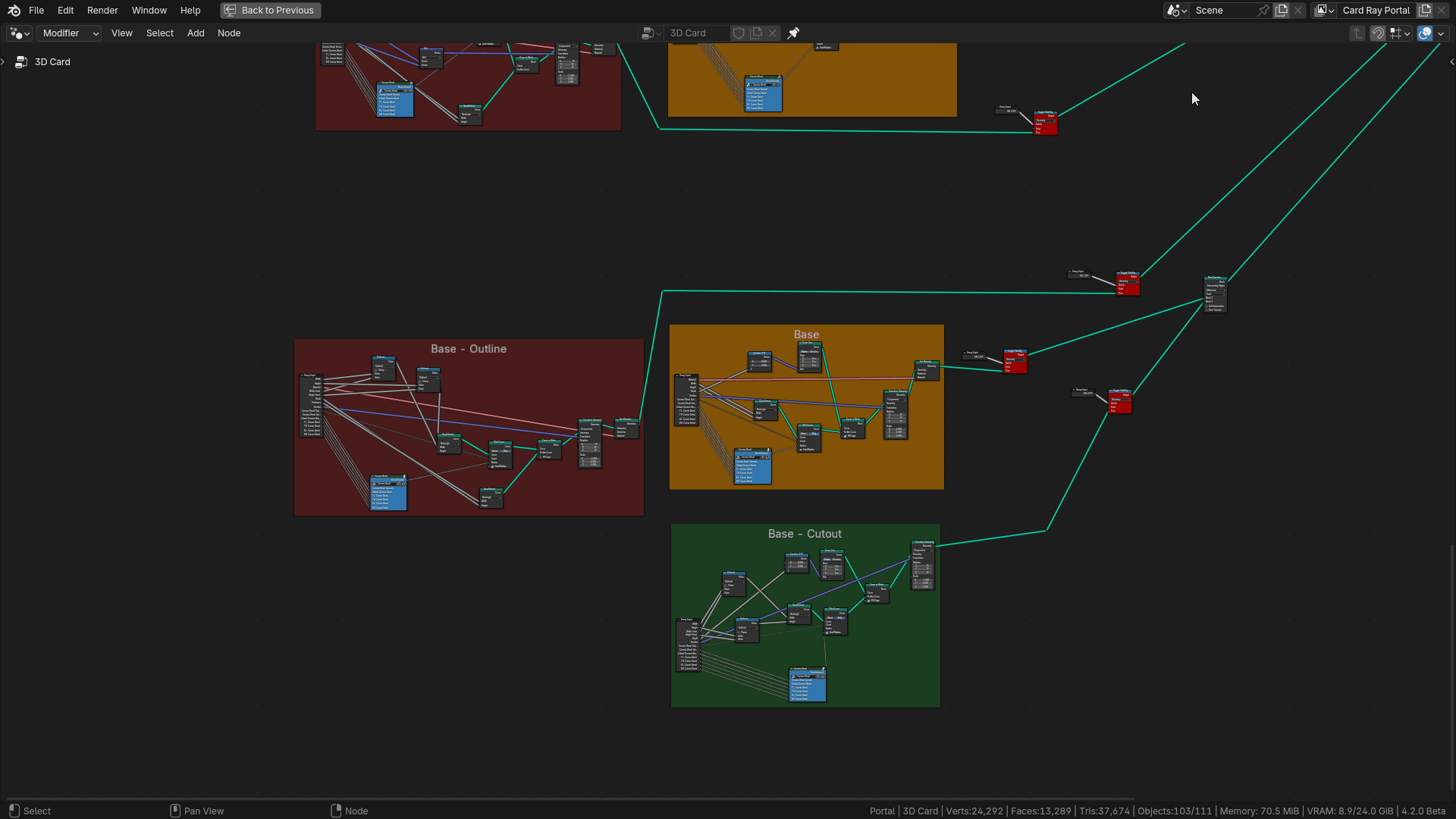Select the Base - Outline frame label
The image size is (1456, 819).
468,349
